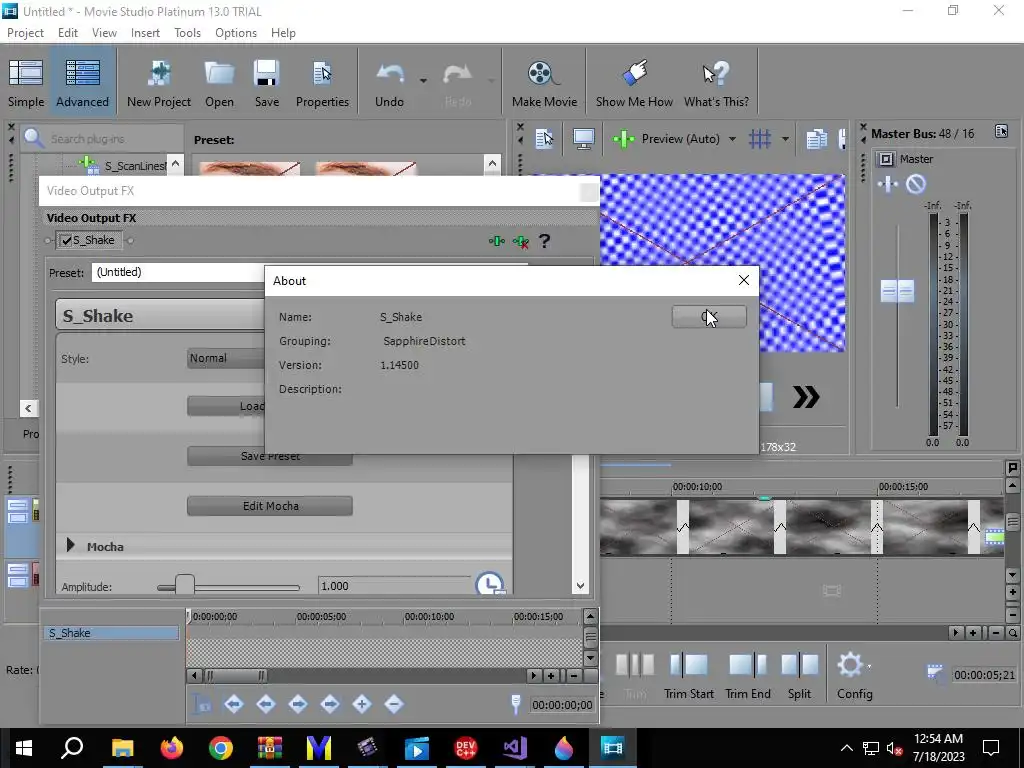Save the project with the Save icon

(x=266, y=83)
